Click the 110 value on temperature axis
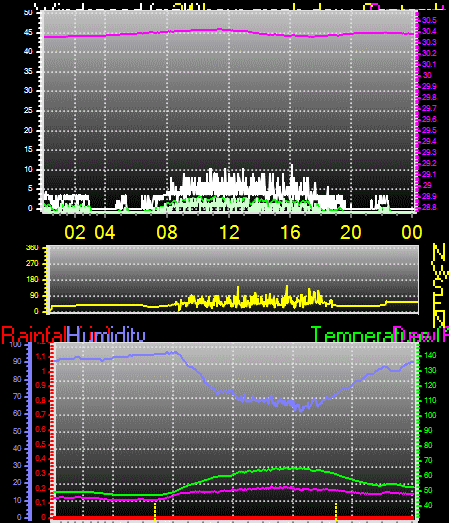The height and width of the screenshot is (523, 449). [430, 400]
